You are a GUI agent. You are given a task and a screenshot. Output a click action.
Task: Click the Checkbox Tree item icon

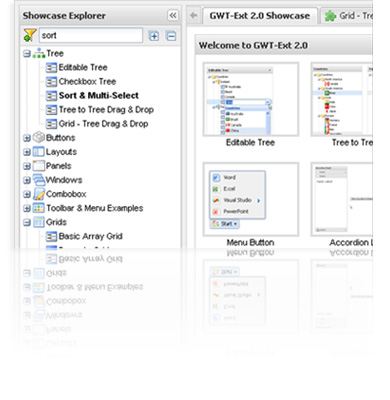[x=51, y=82]
